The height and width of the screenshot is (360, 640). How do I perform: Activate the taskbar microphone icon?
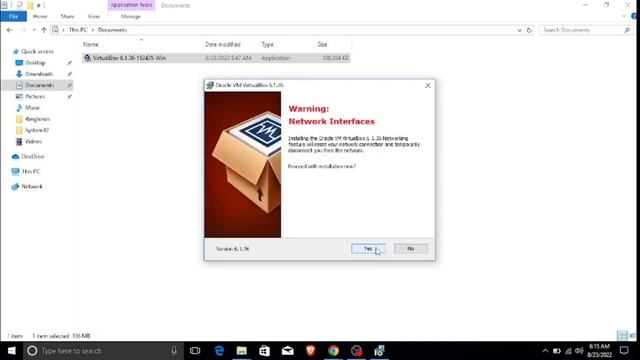point(174,351)
